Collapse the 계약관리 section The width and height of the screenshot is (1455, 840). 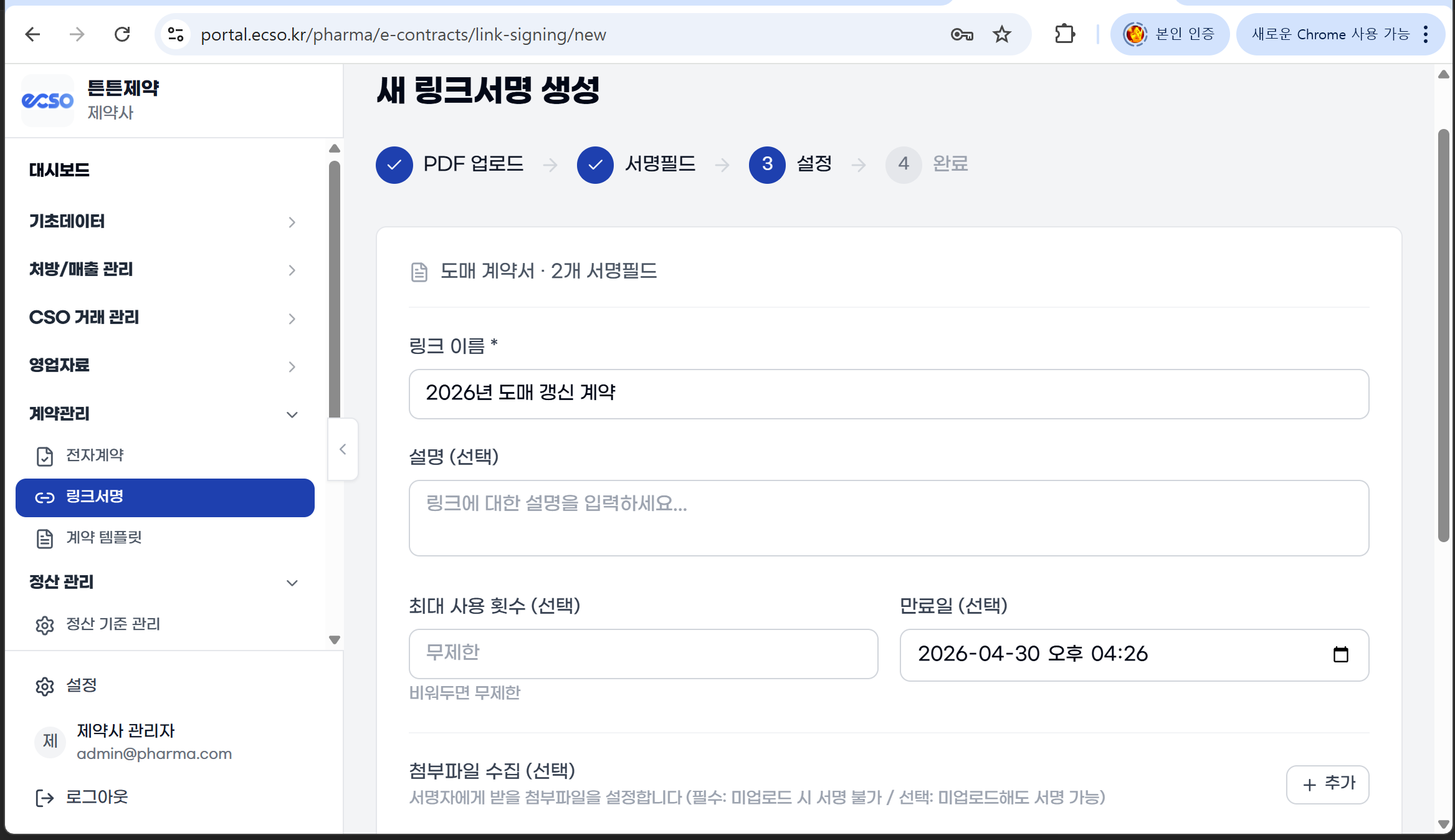pos(162,414)
